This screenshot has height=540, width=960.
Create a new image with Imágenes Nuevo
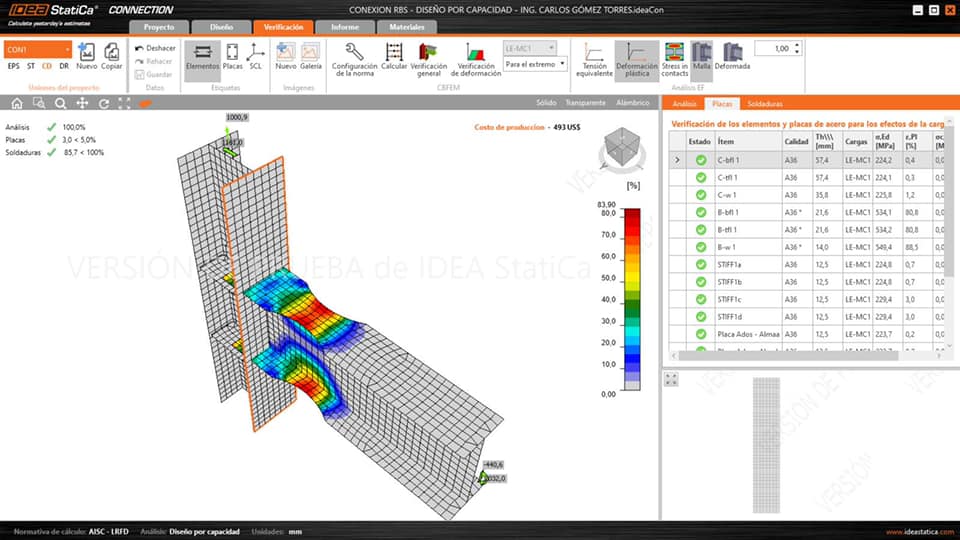pyautogui.click(x=285, y=56)
